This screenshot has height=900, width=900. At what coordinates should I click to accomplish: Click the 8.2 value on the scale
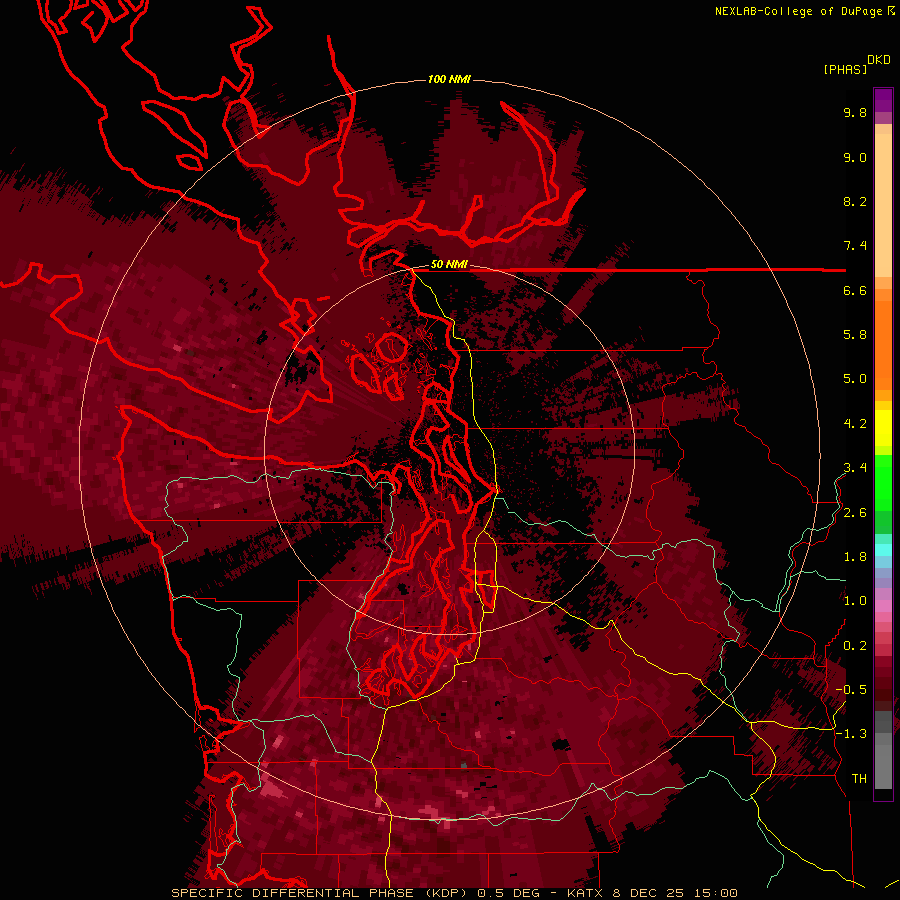point(855,201)
